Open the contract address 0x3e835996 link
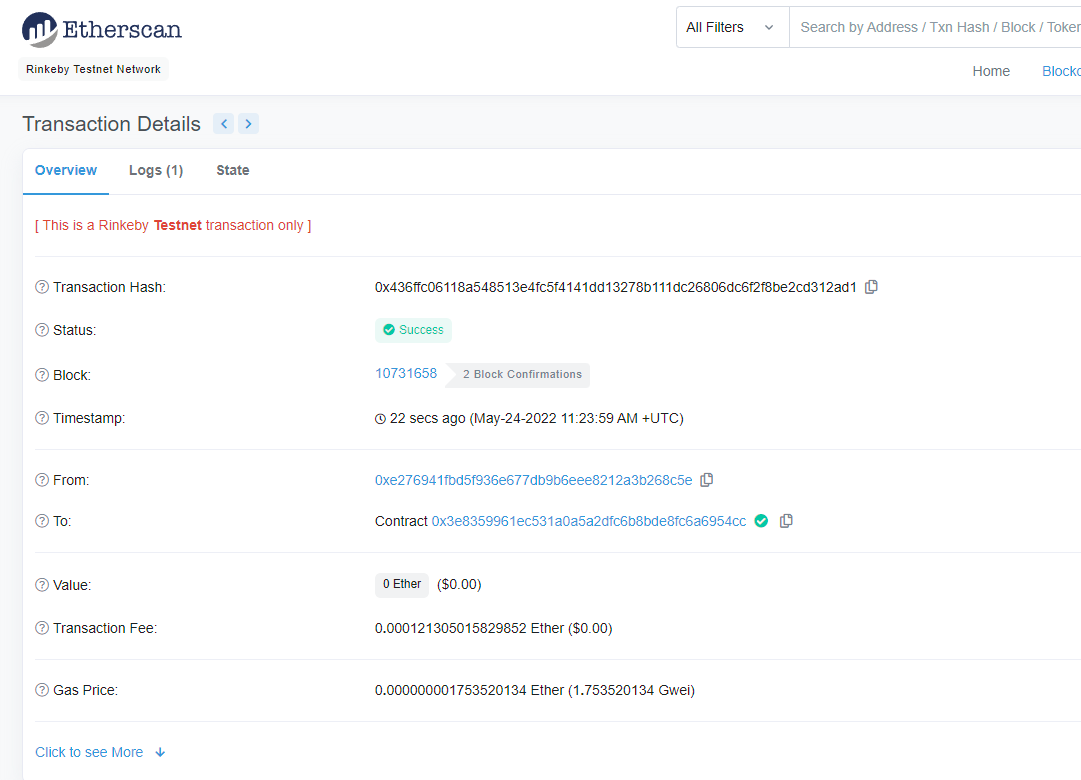The image size is (1081, 780). [589, 521]
